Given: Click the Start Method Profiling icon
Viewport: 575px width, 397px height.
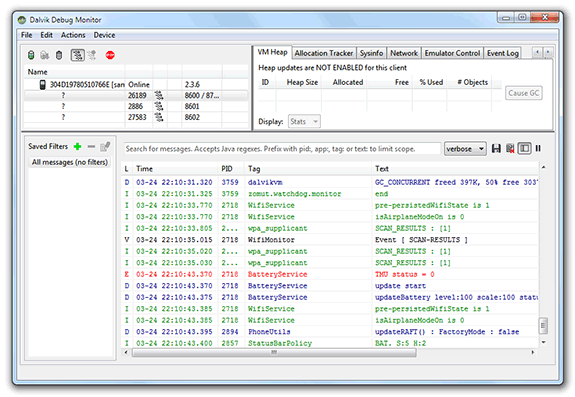Looking at the screenshot, I should click(92, 55).
